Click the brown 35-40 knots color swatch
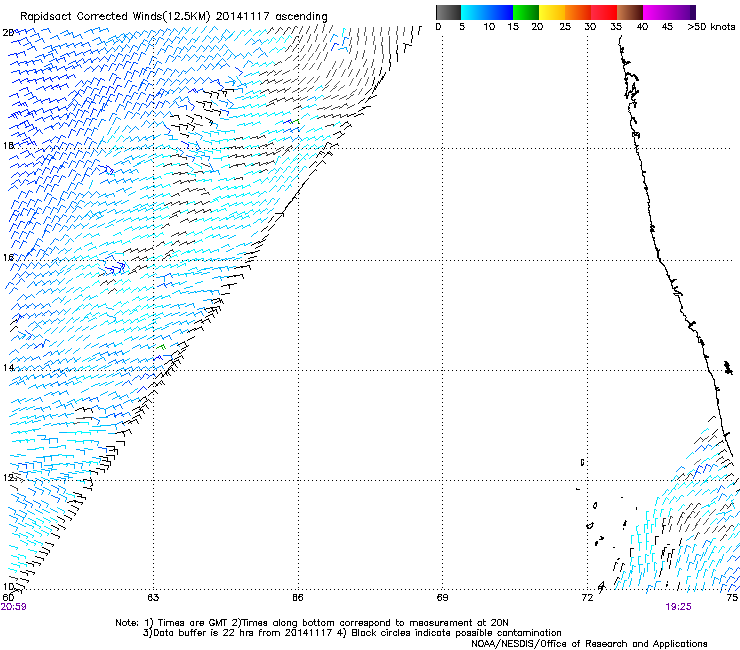This screenshot has height=650, width=740. click(x=630, y=12)
